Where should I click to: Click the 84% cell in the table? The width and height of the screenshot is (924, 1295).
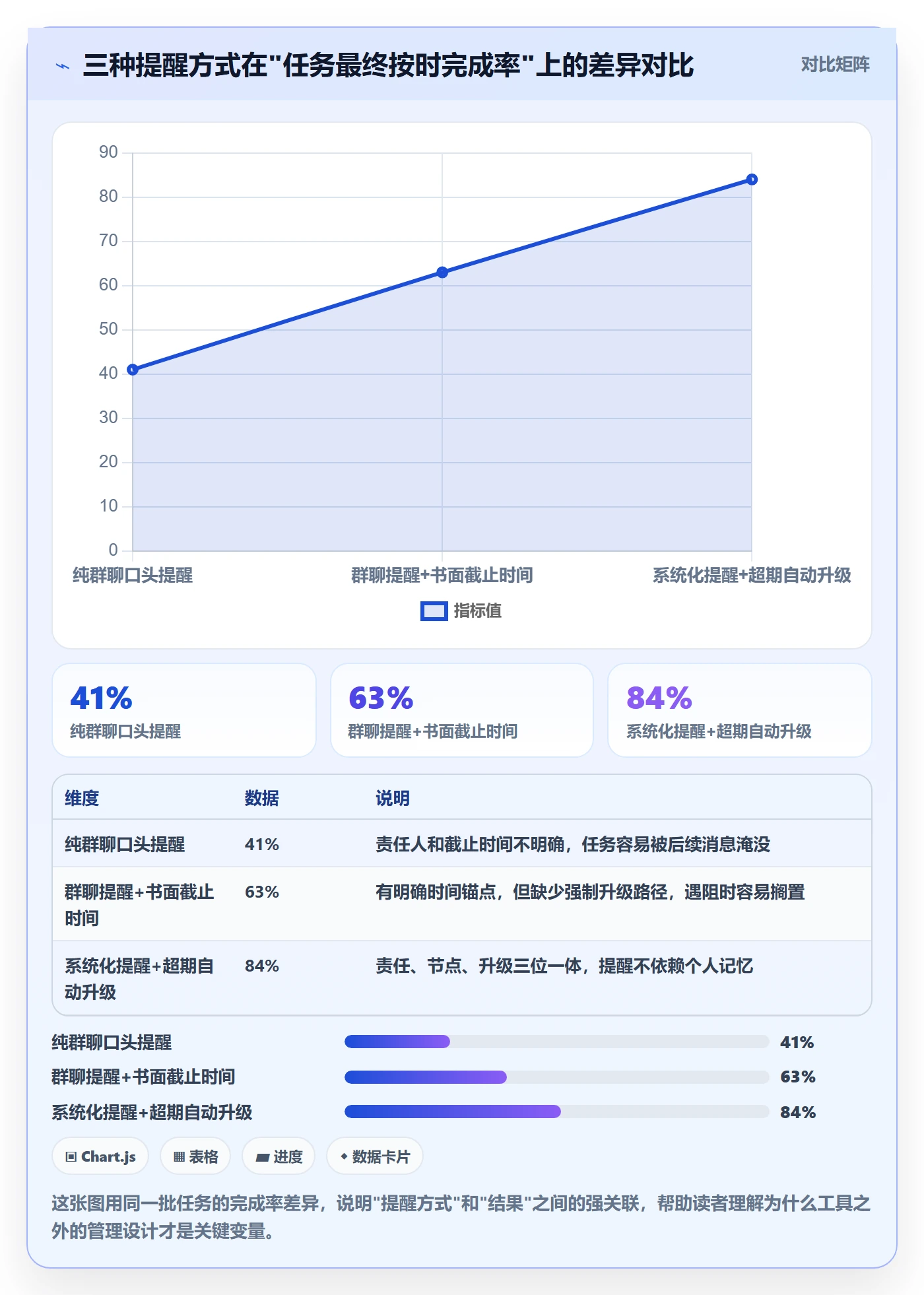[262, 966]
